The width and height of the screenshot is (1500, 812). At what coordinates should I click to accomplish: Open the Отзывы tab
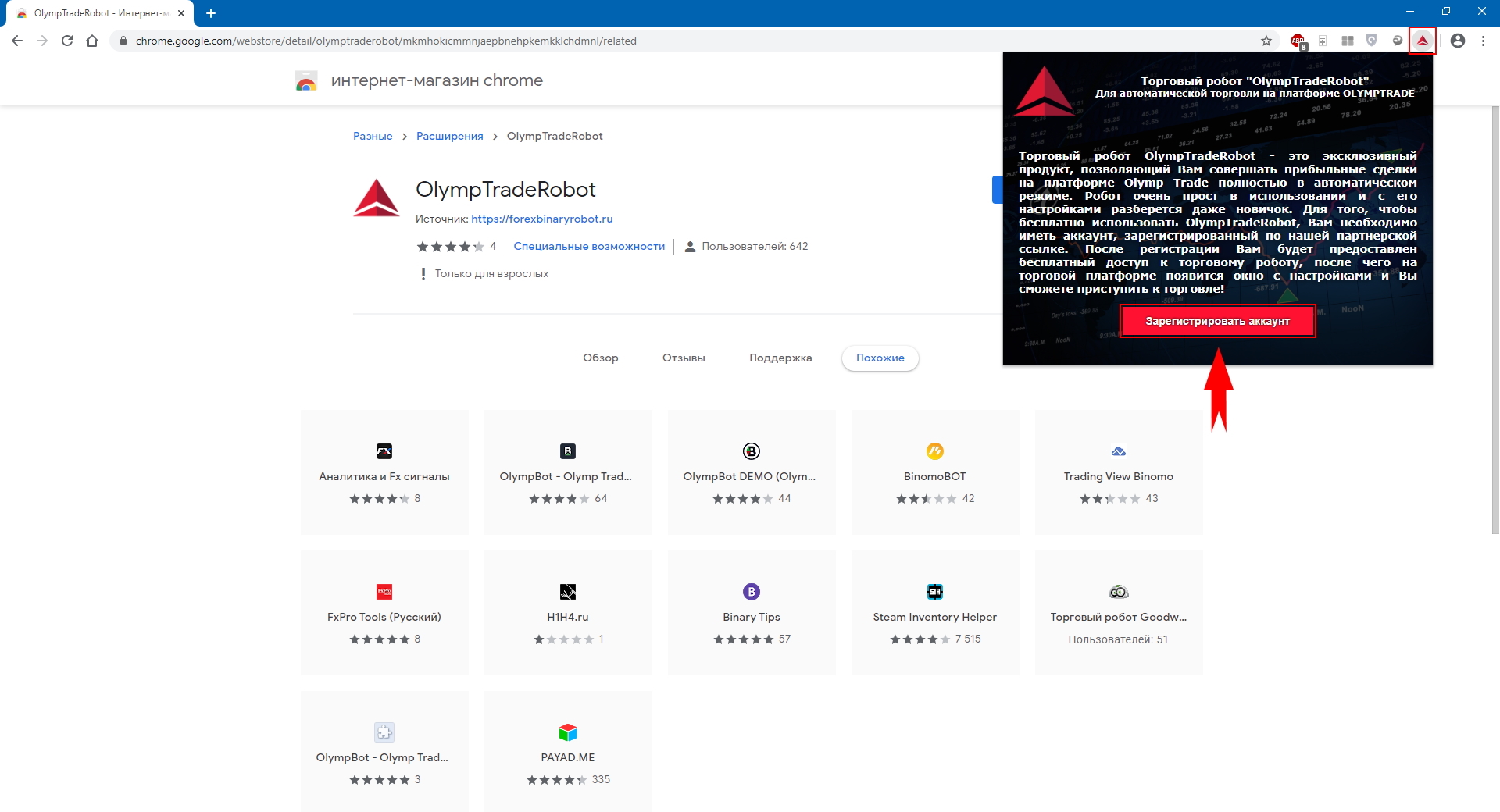point(684,358)
